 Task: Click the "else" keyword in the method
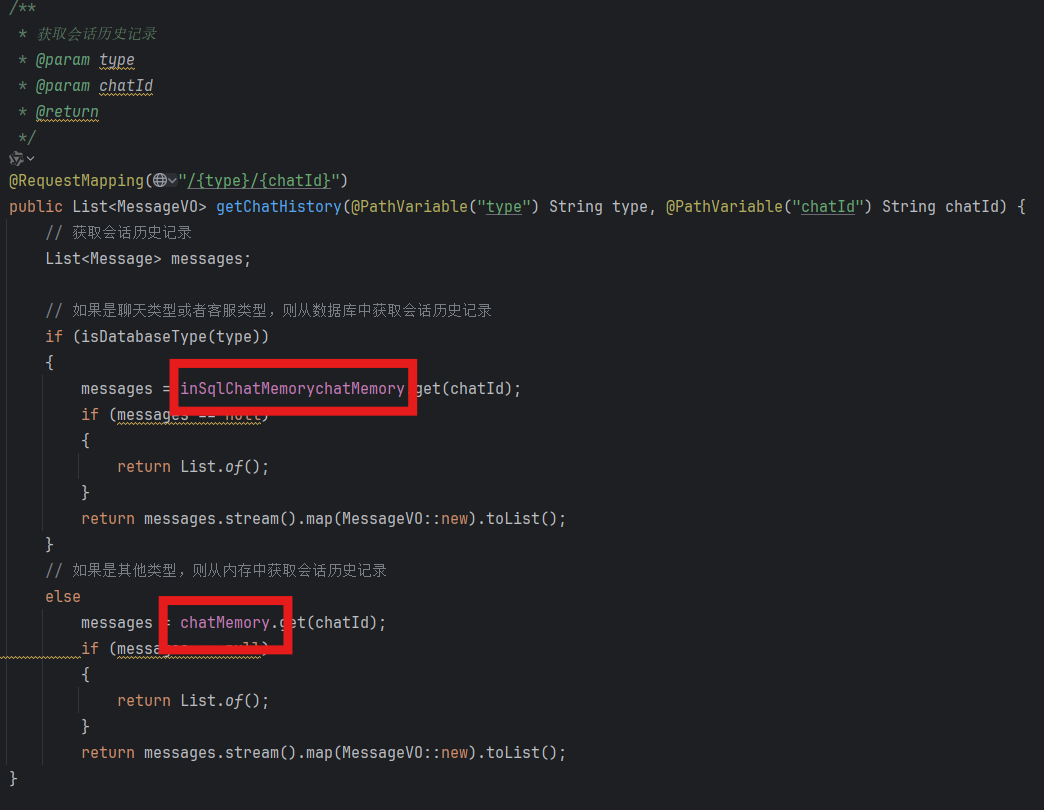(62, 596)
